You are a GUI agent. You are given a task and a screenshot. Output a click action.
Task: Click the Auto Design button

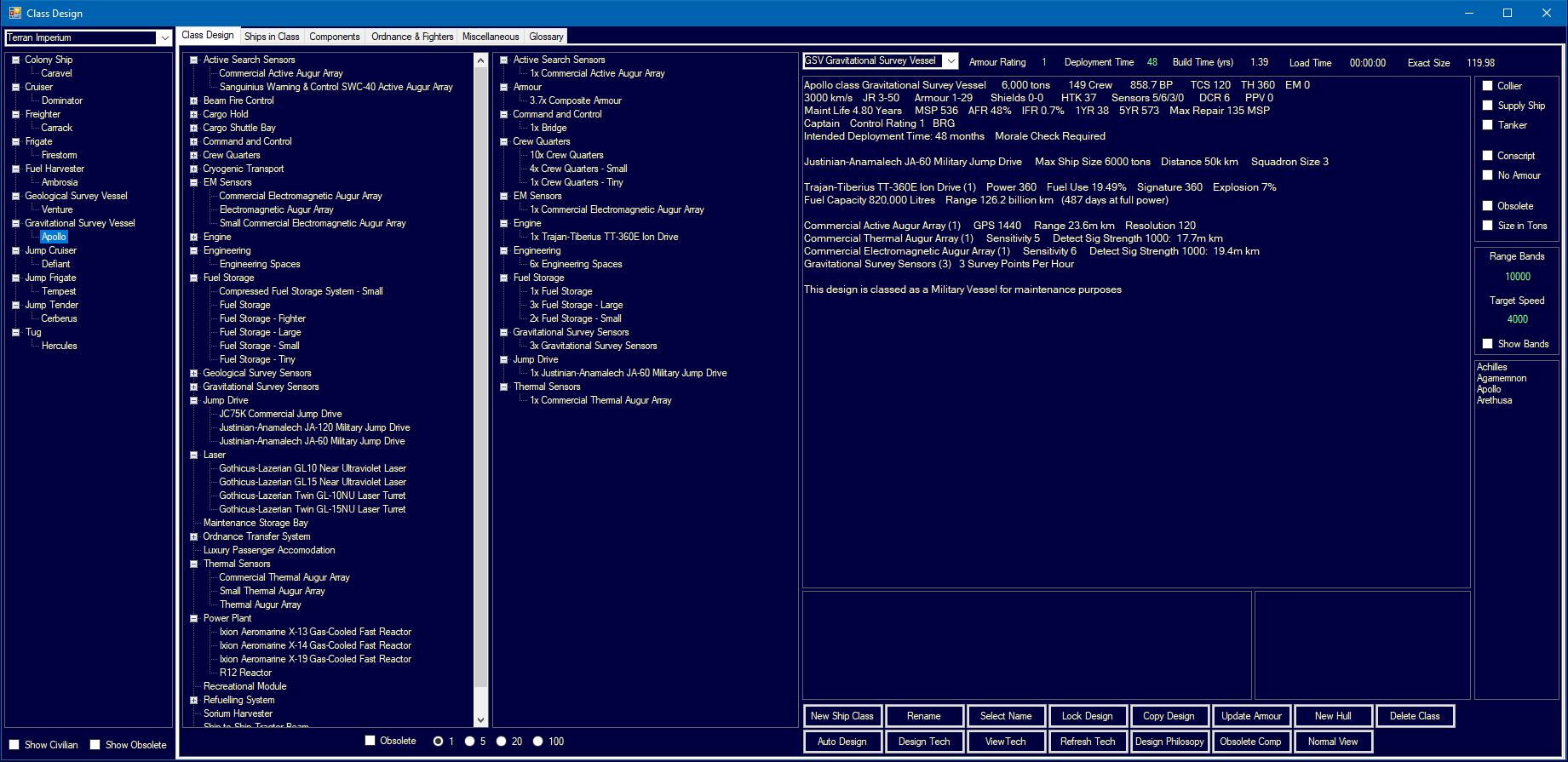coord(842,742)
